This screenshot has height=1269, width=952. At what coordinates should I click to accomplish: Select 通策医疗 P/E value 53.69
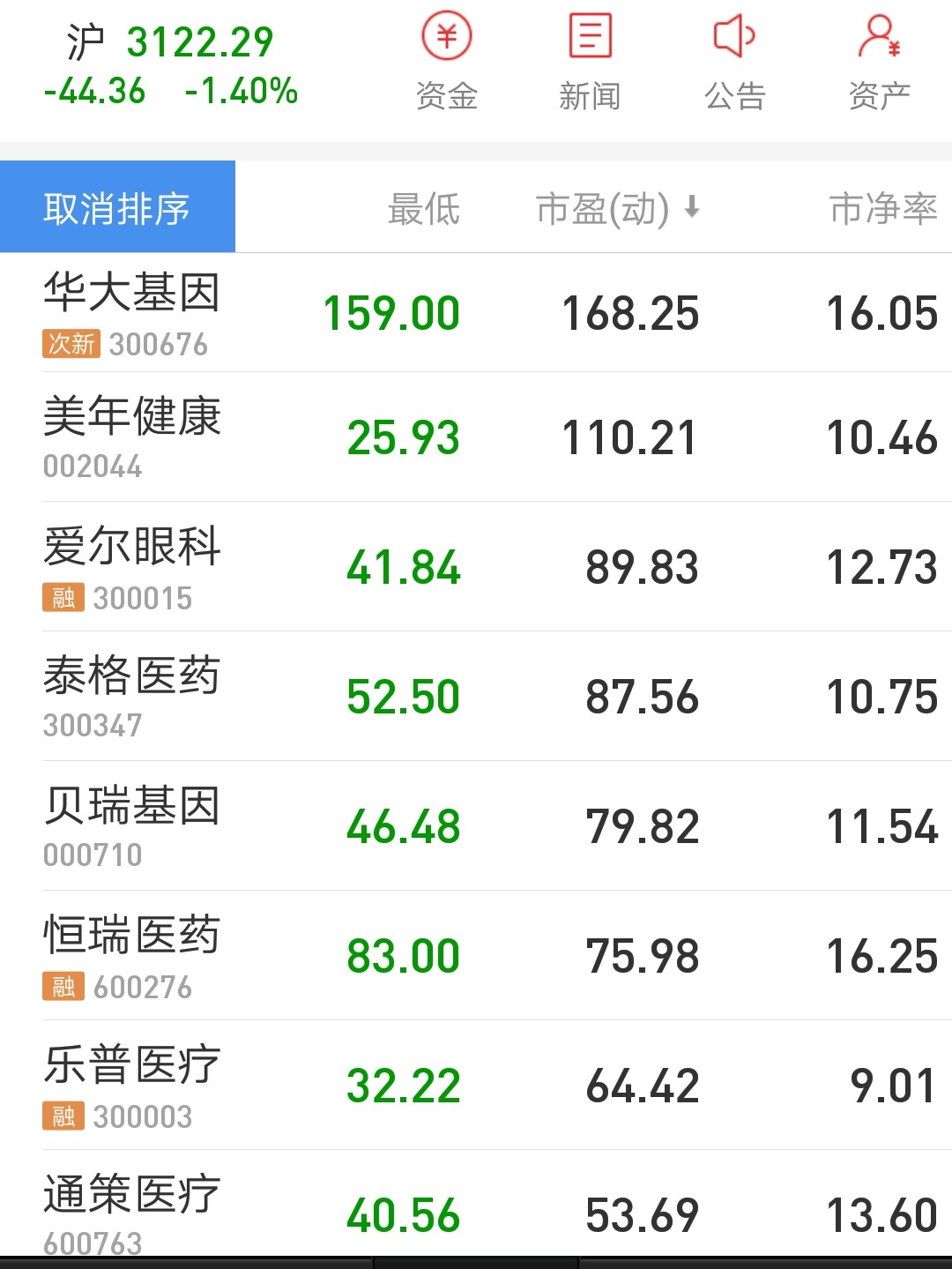tap(643, 1216)
